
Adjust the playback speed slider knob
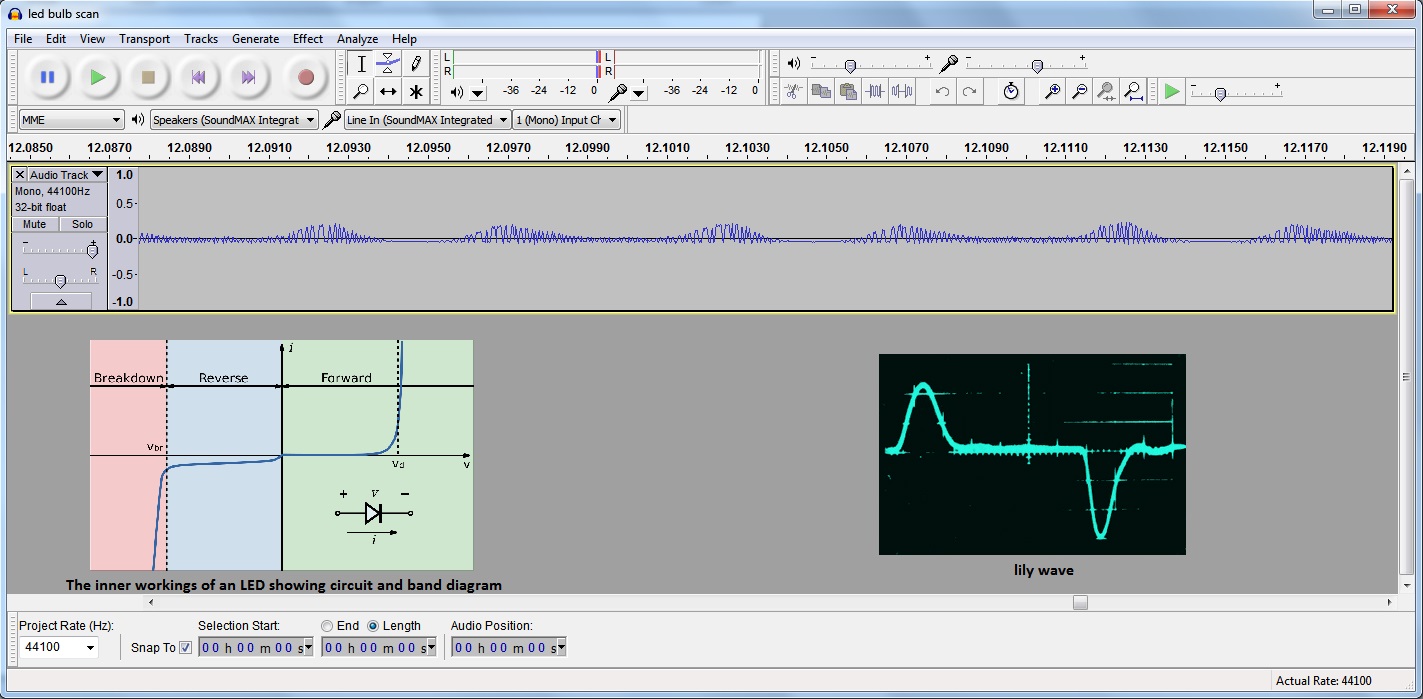[x=1220, y=94]
